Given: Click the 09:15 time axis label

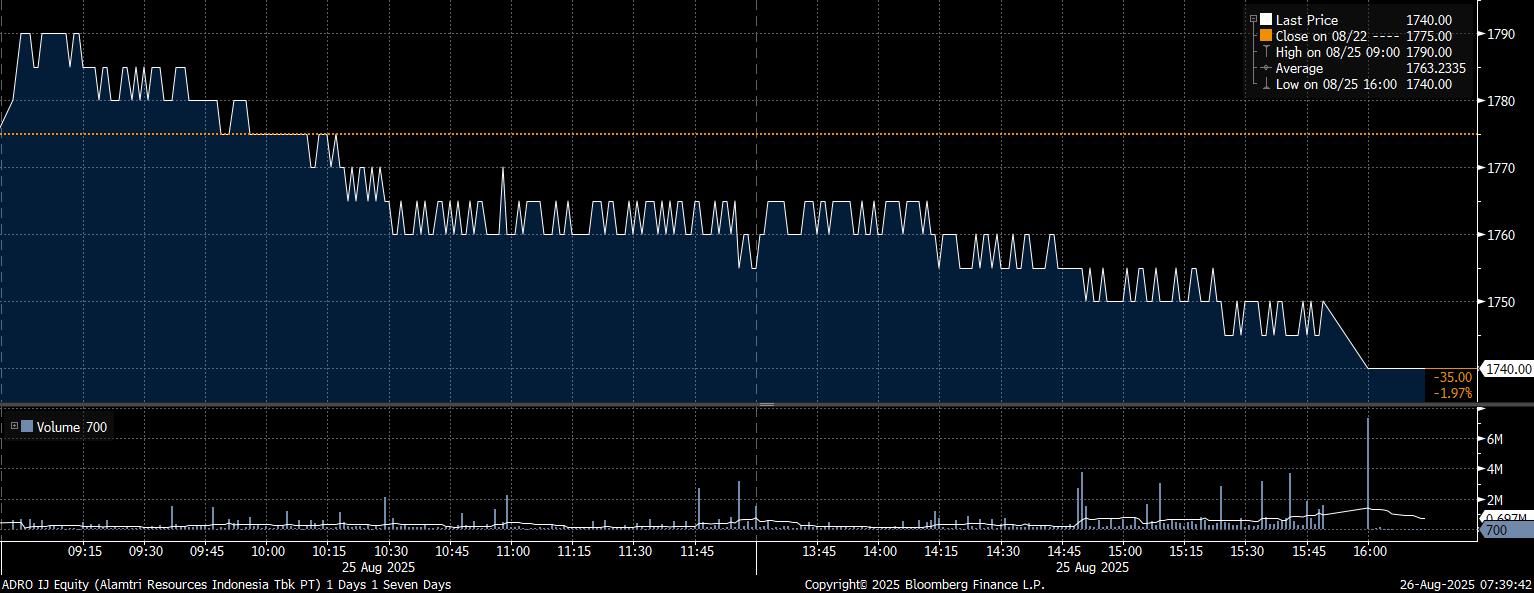Looking at the screenshot, I should click(x=84, y=551).
